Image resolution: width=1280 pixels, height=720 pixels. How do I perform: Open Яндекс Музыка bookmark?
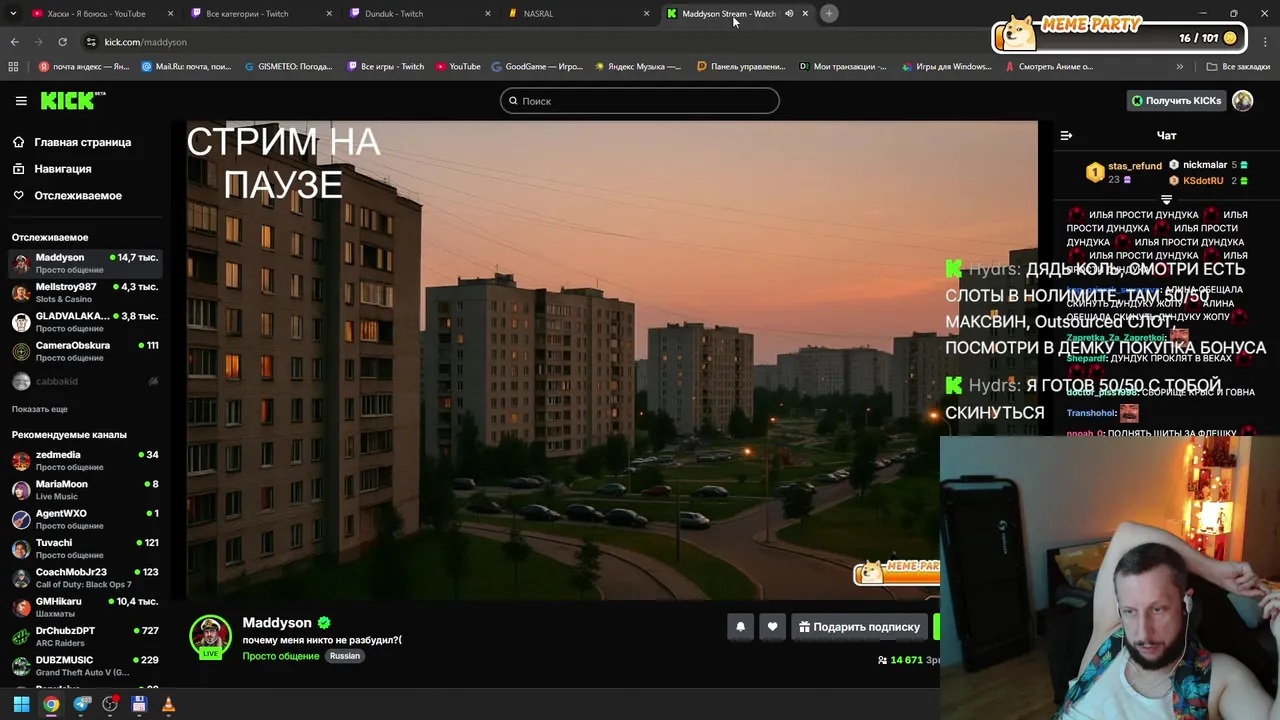coord(638,67)
